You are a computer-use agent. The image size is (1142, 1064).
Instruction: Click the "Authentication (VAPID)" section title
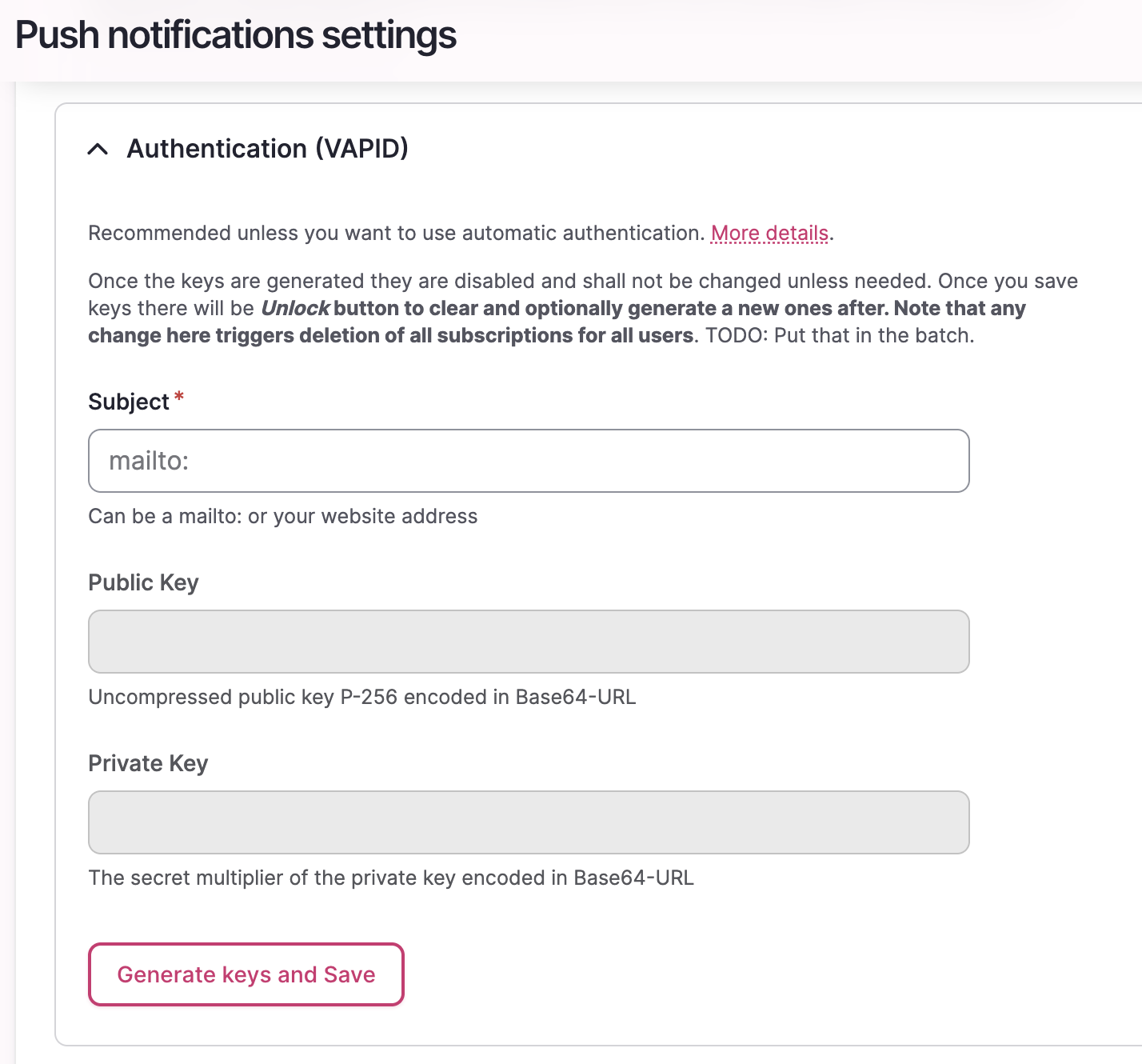pyautogui.click(x=267, y=149)
